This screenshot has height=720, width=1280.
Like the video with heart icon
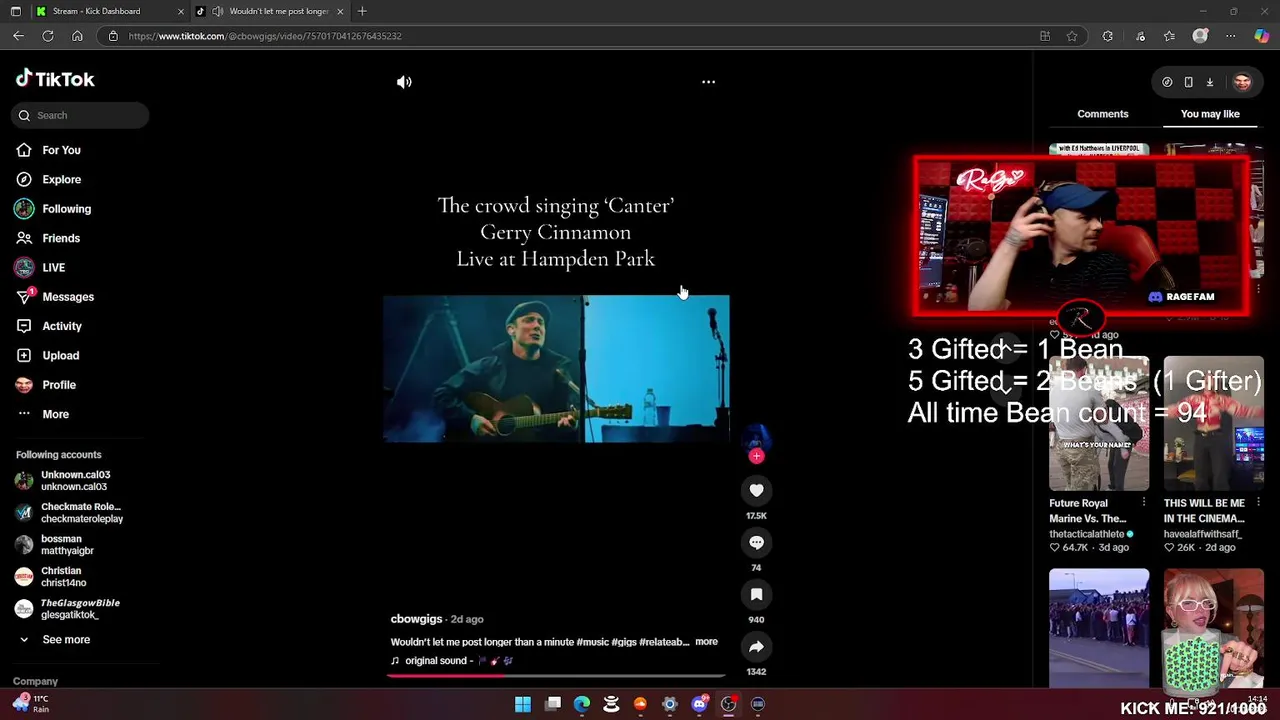coord(756,490)
